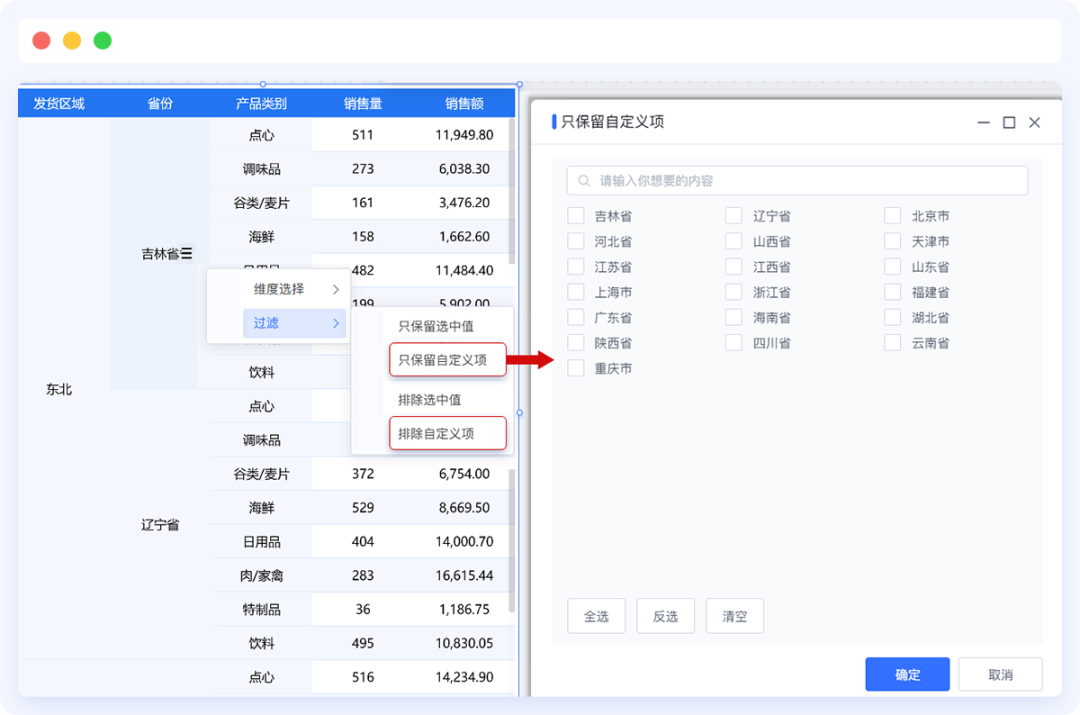Cancel with the 取消 button

click(x=1000, y=674)
